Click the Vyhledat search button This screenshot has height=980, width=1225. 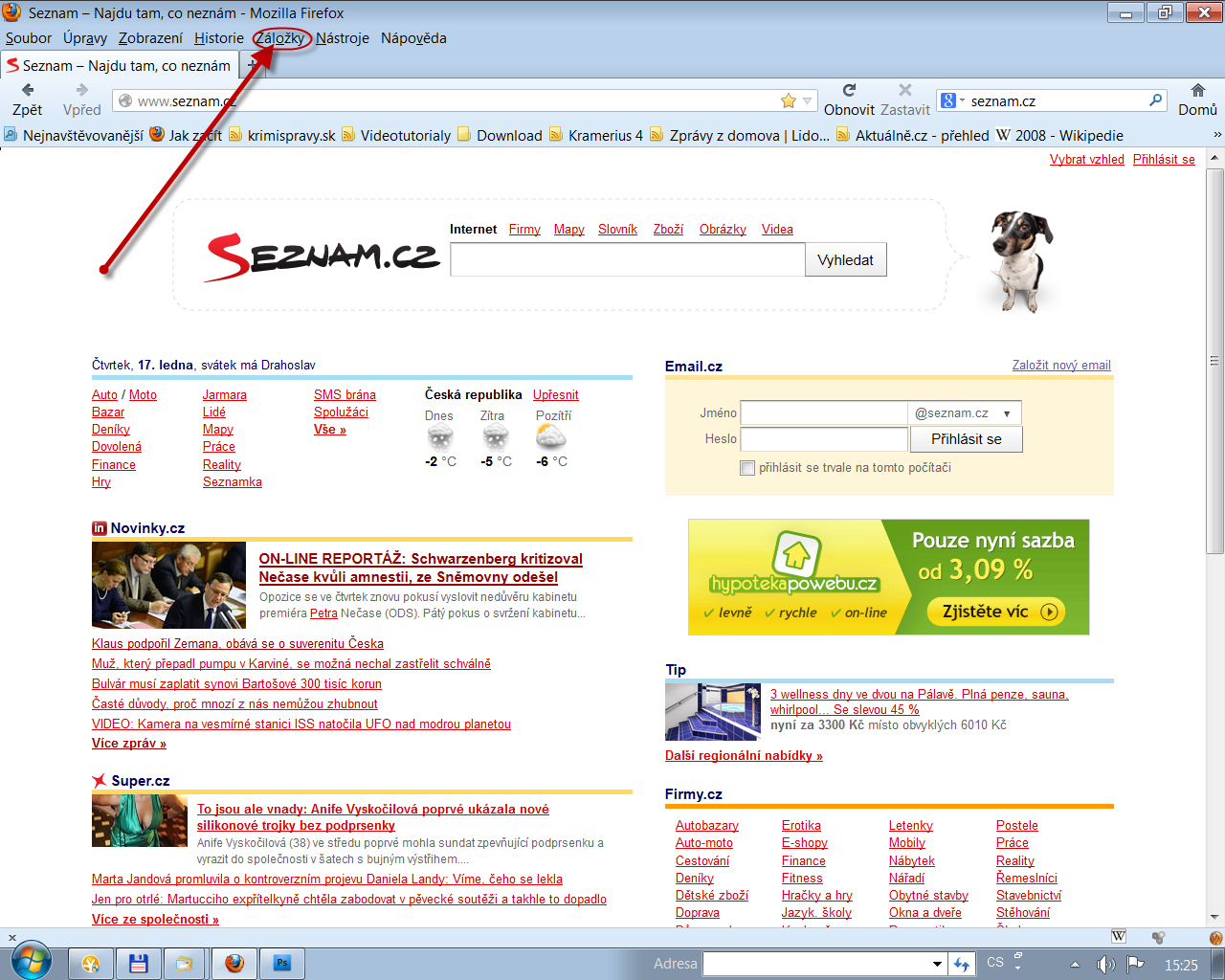[x=846, y=259]
